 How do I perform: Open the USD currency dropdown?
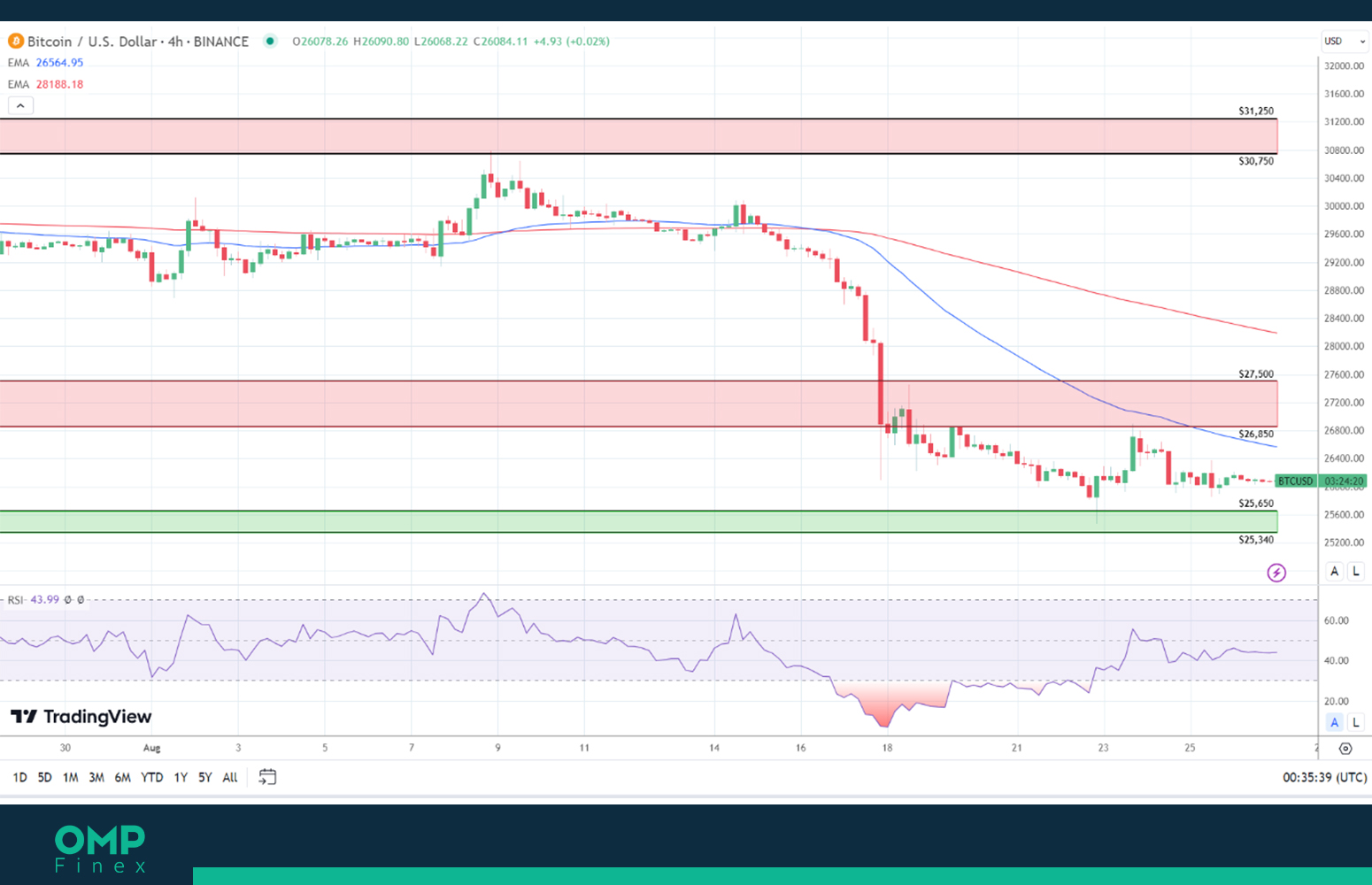(x=1345, y=42)
